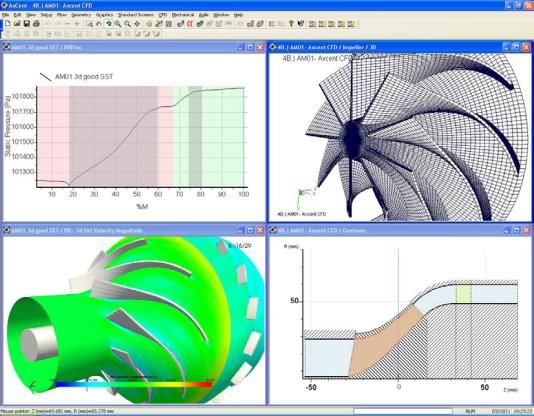Open the CFD menu
Viewport: 534px width, 416px height.
[x=163, y=15]
